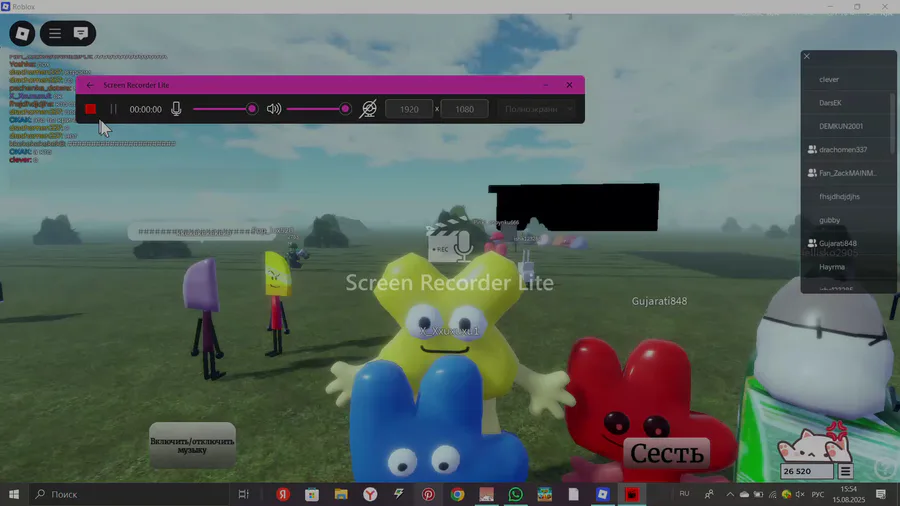Click the Сесть button
900x506 pixels.
(666, 454)
